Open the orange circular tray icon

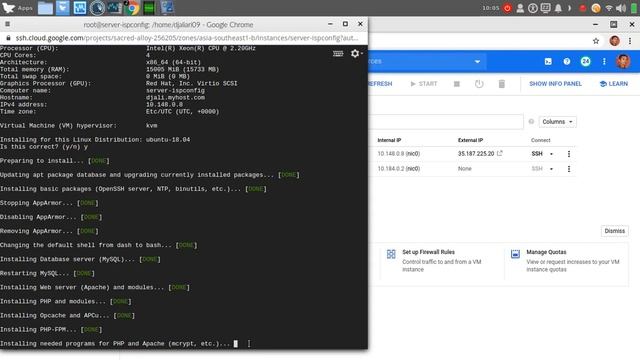(596, 8)
